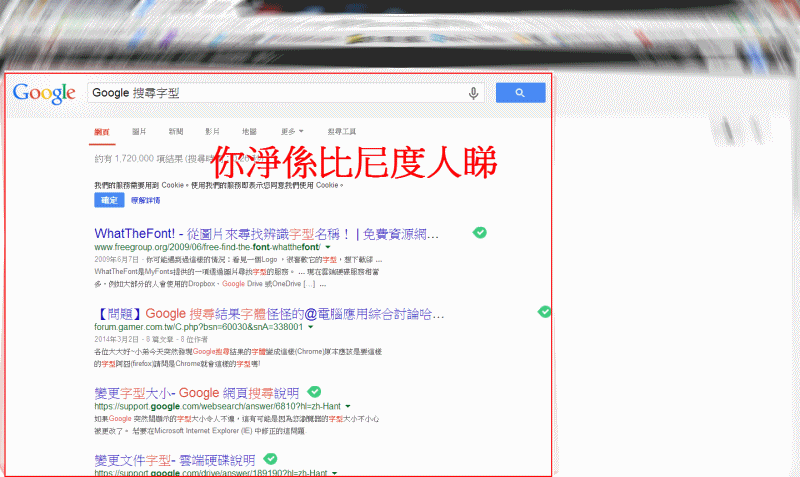
Task: Click the microphone voice search icon
Action: pyautogui.click(x=473, y=93)
